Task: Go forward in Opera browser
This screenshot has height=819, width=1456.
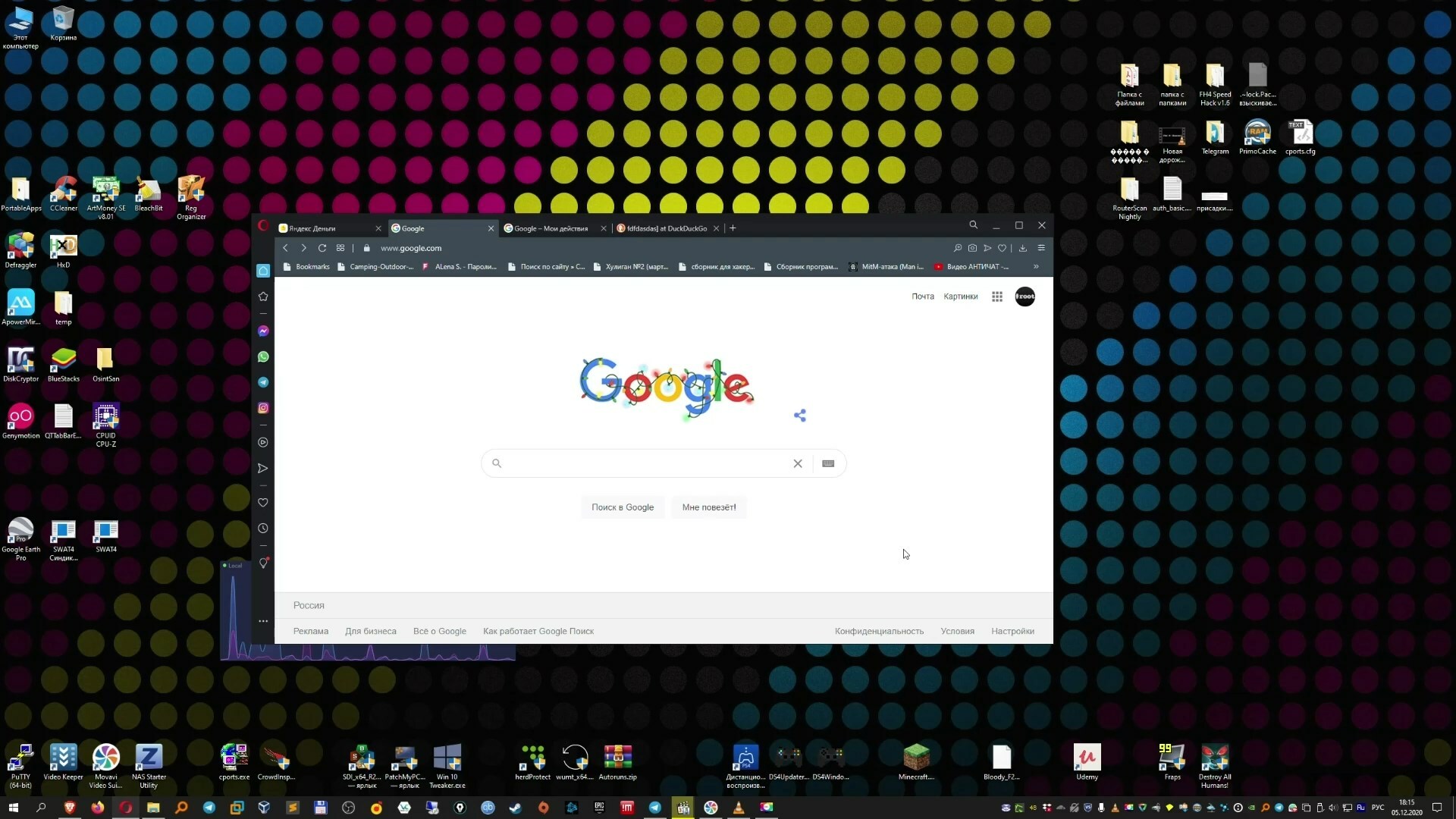Action: pos(304,248)
